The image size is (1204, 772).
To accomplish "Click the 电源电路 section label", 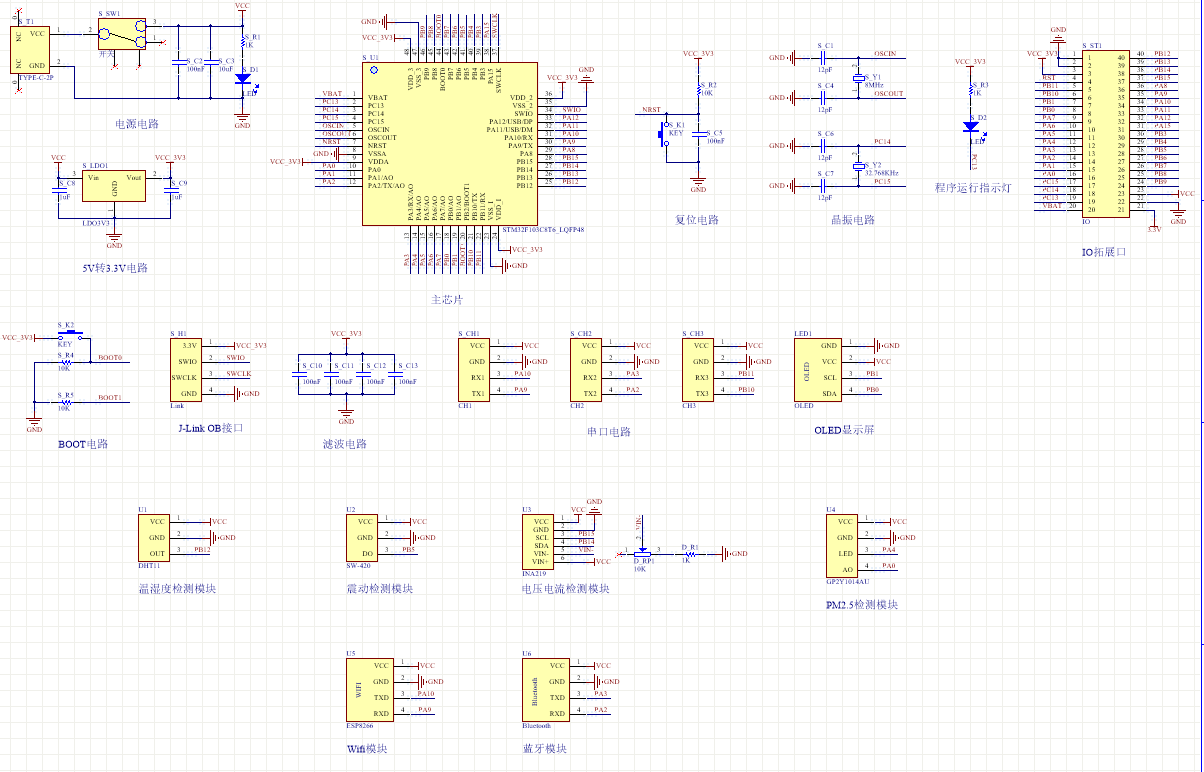I will (x=137, y=124).
